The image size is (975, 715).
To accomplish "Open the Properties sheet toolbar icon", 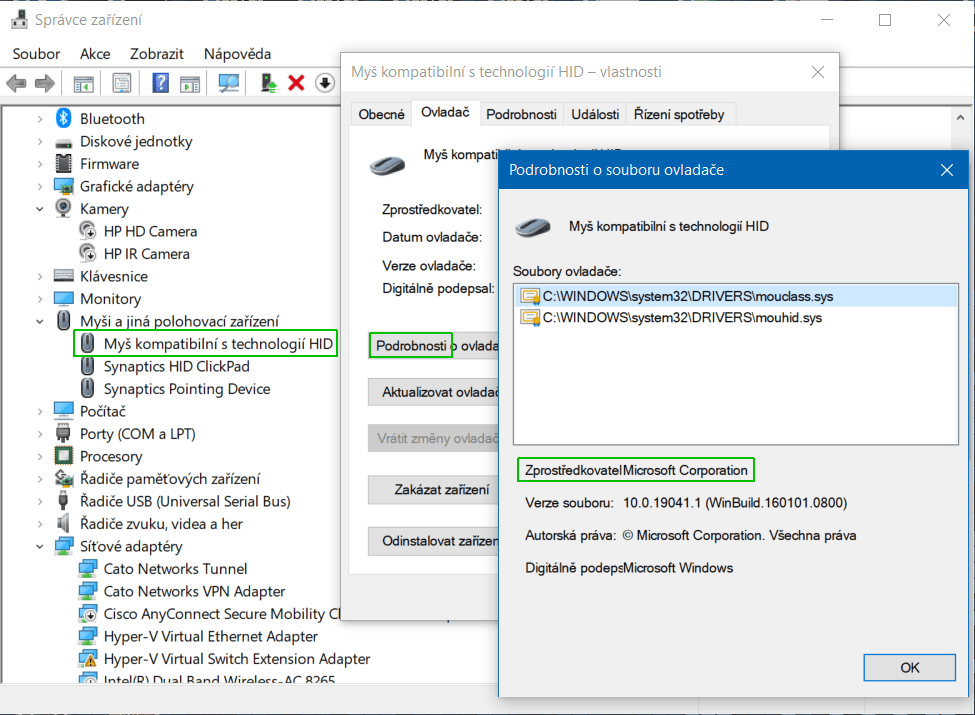I will click(x=122, y=83).
